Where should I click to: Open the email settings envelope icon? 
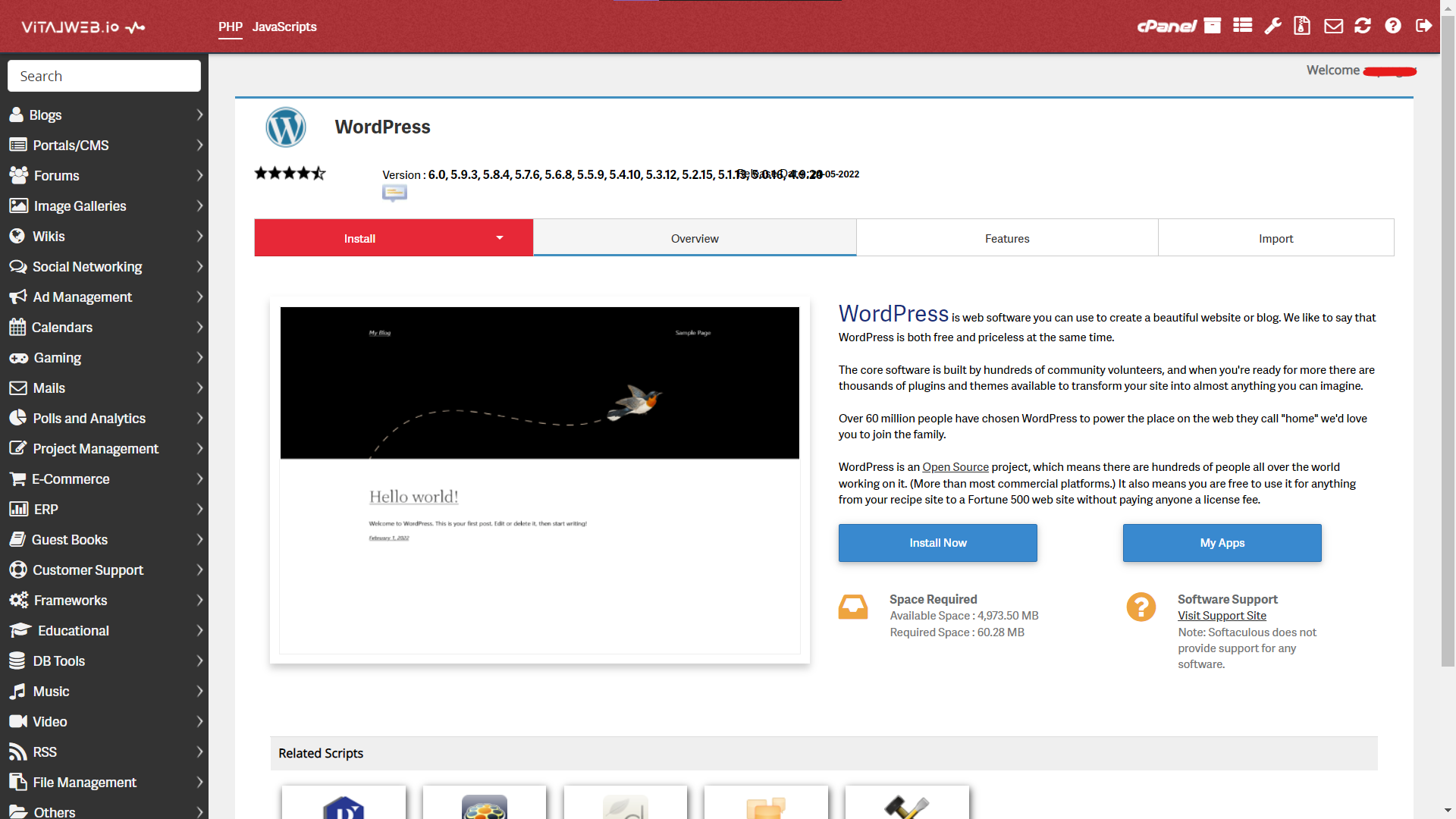(x=1333, y=27)
